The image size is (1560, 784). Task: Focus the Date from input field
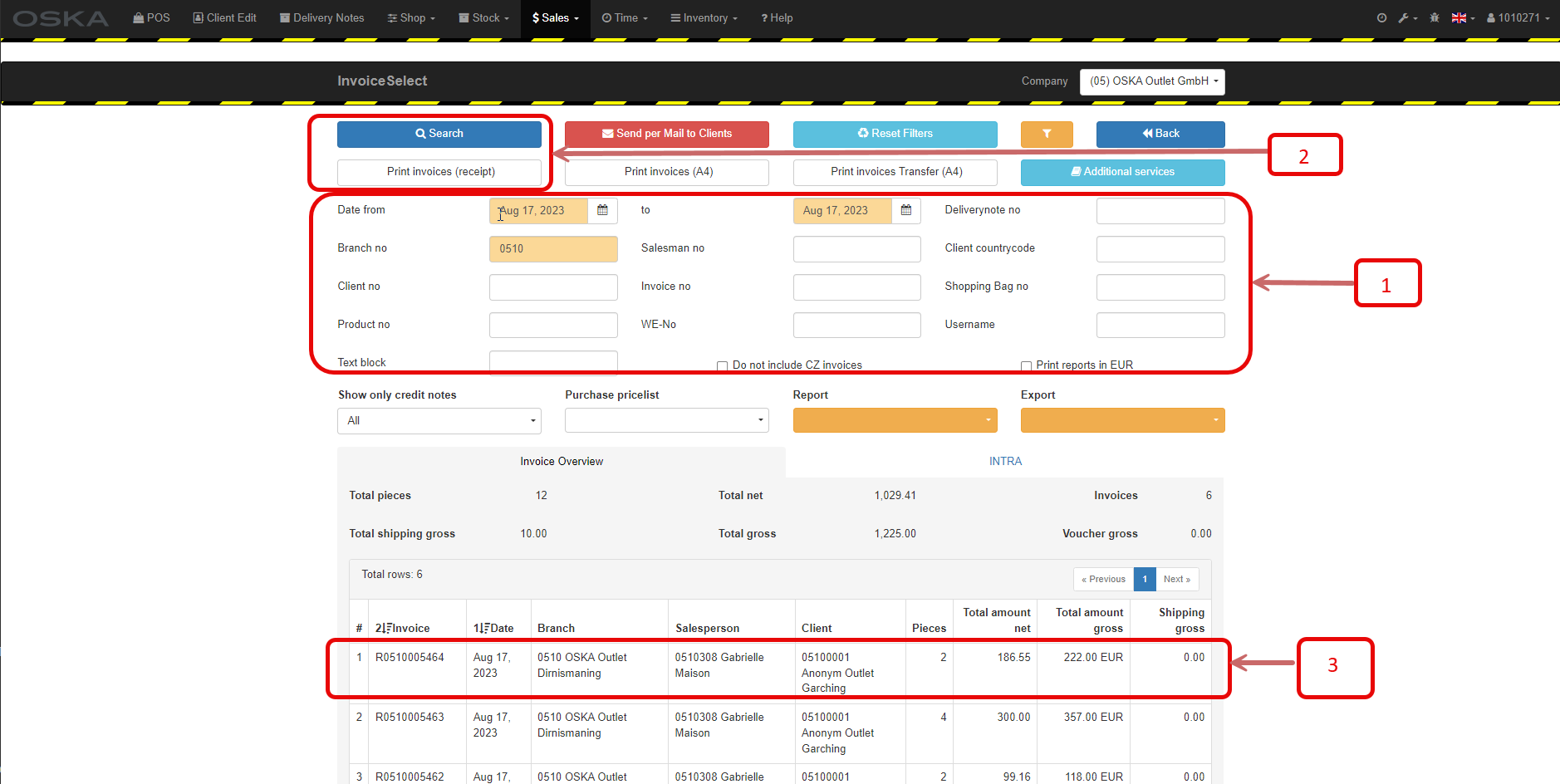click(x=538, y=211)
